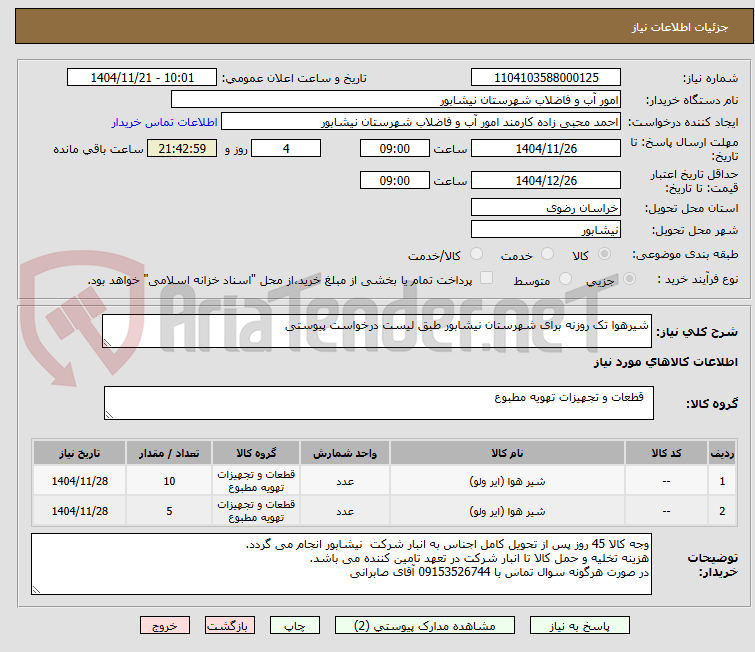Click the phone number 09153526744 in notes
The width and height of the screenshot is (755, 652).
click(454, 572)
